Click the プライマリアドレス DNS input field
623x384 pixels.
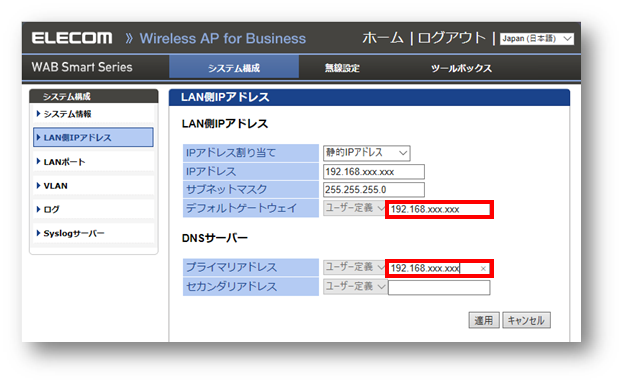[439, 268]
